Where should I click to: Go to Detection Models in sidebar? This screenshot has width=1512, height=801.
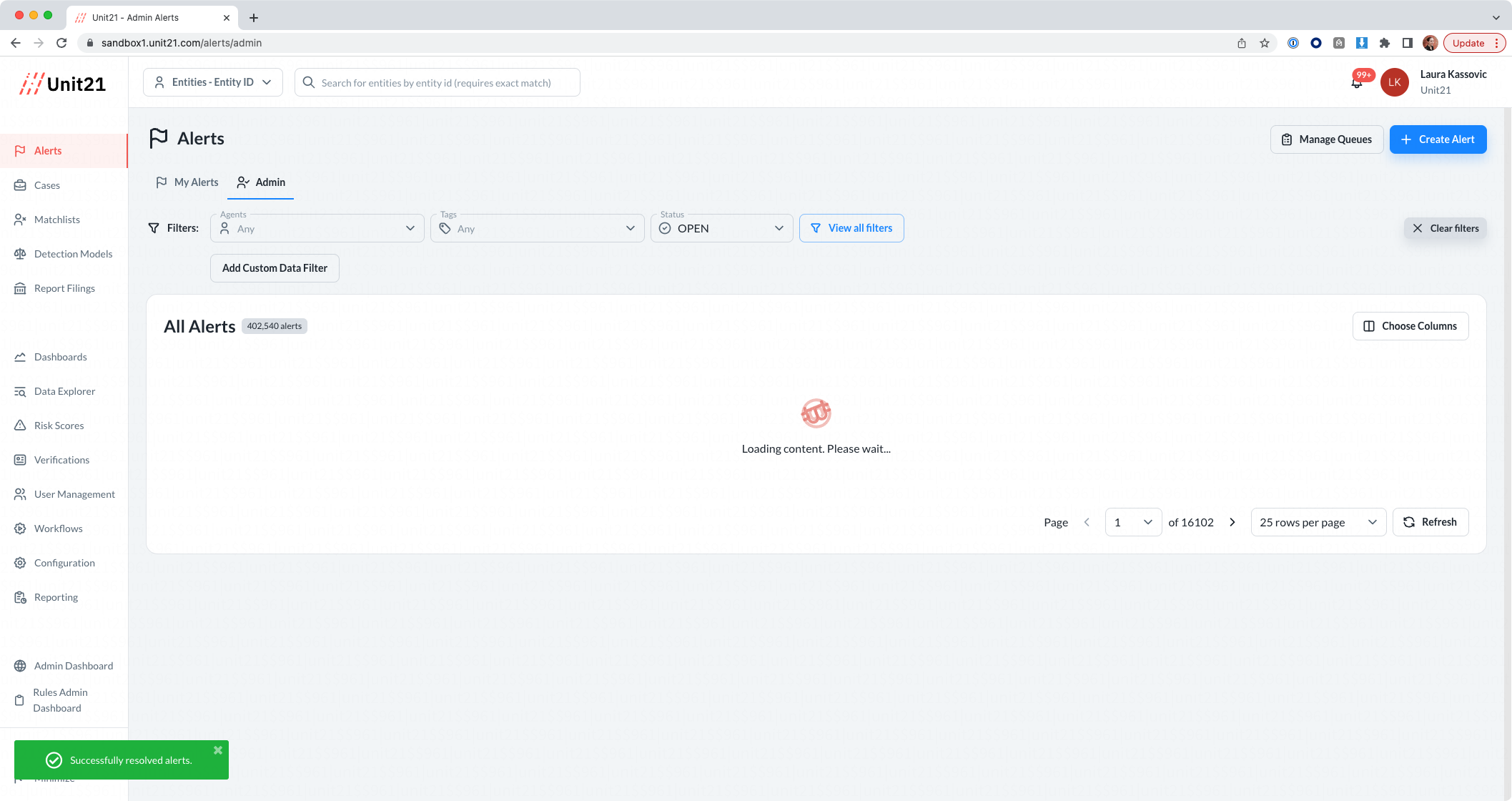click(x=73, y=254)
